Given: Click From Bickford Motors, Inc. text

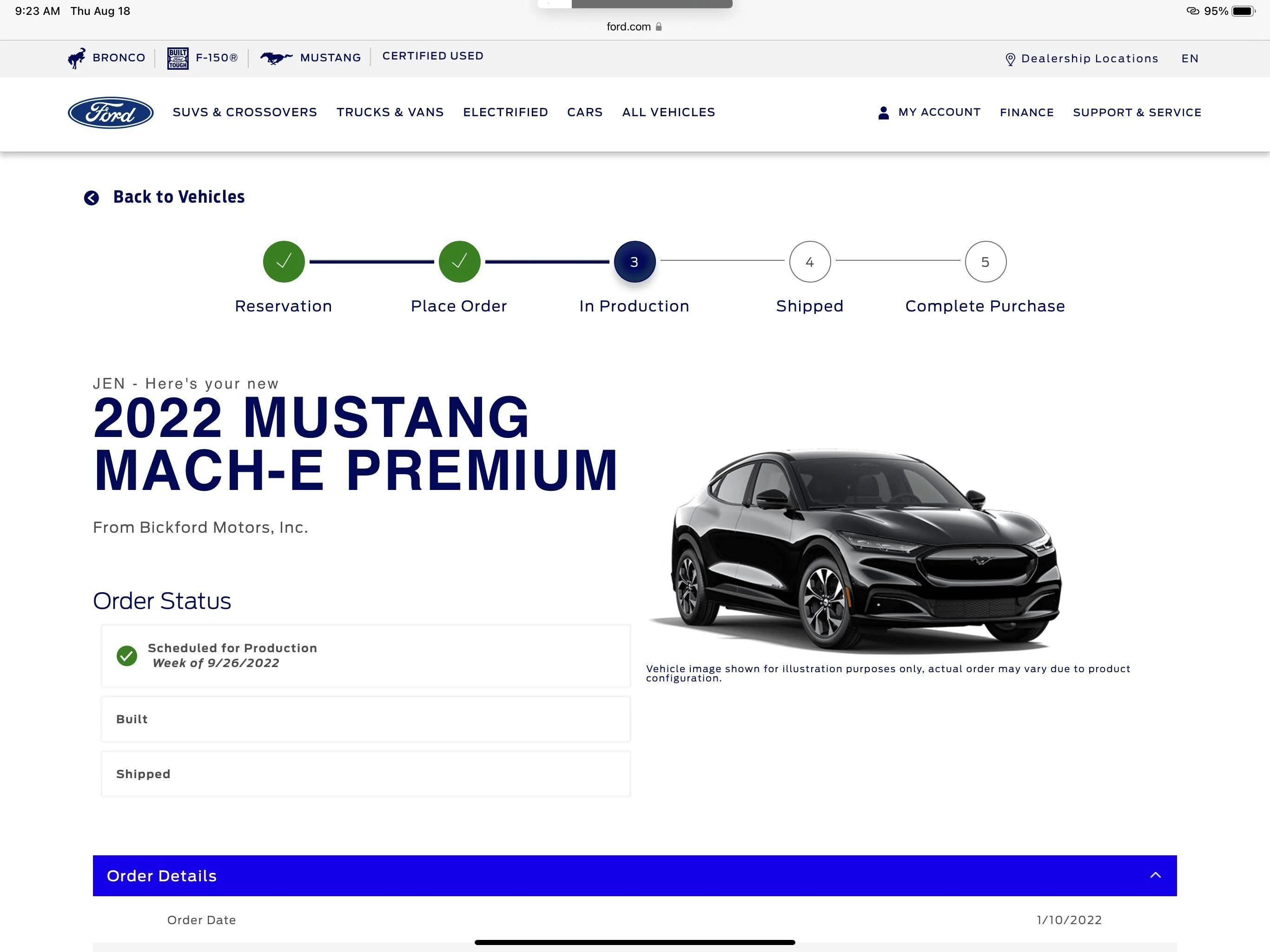Looking at the screenshot, I should (200, 527).
